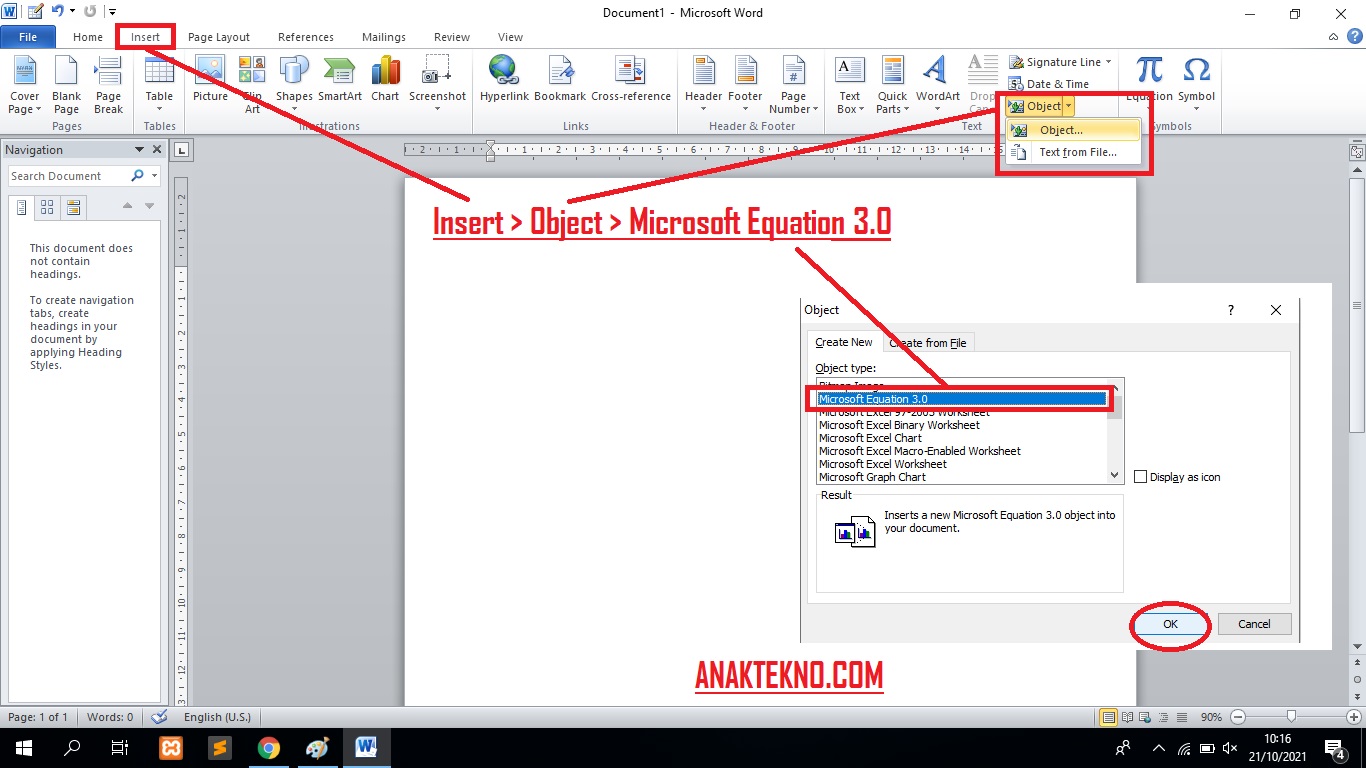Expand the Object dropdown arrow

(1068, 106)
